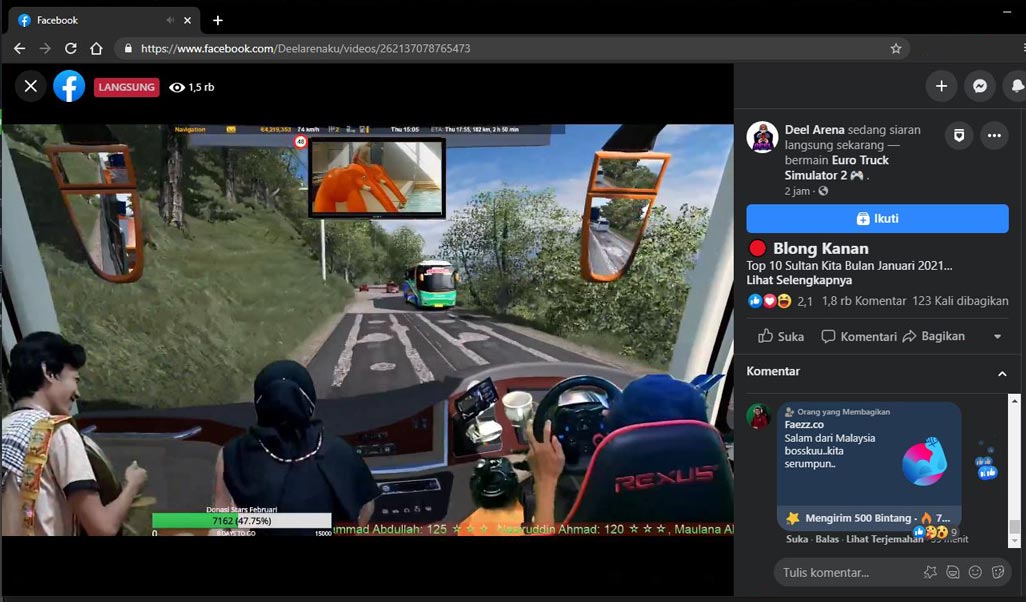The height and width of the screenshot is (602, 1026).
Task: Open notifications bell
Action: coord(1017,86)
